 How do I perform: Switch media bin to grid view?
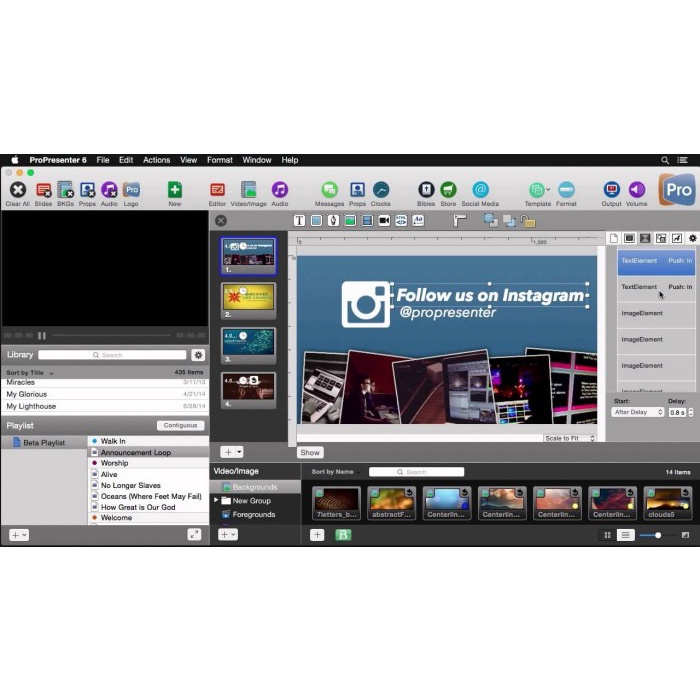608,535
